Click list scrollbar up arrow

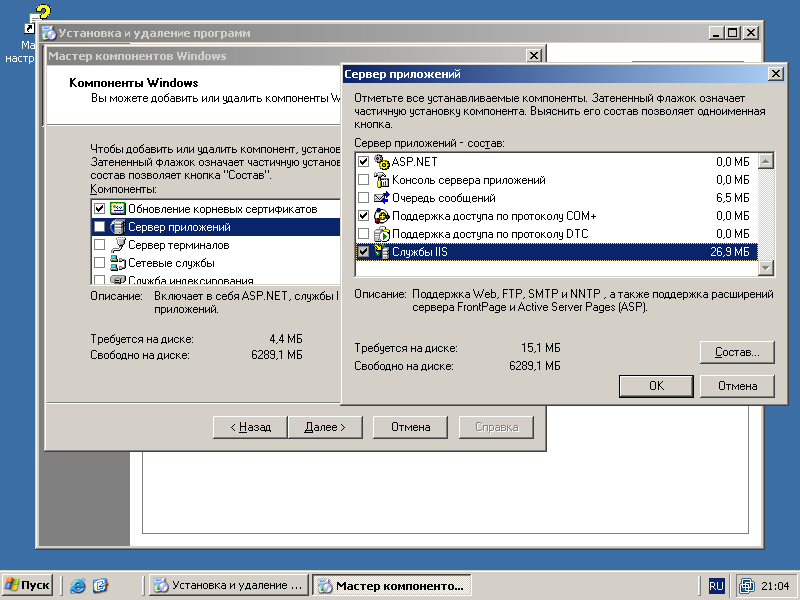click(766, 162)
